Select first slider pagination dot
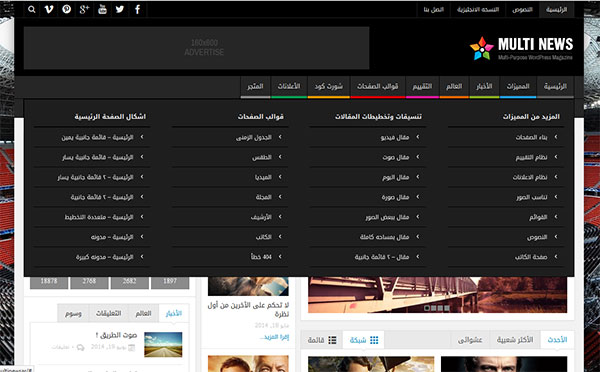600x372 pixels. tap(427, 308)
